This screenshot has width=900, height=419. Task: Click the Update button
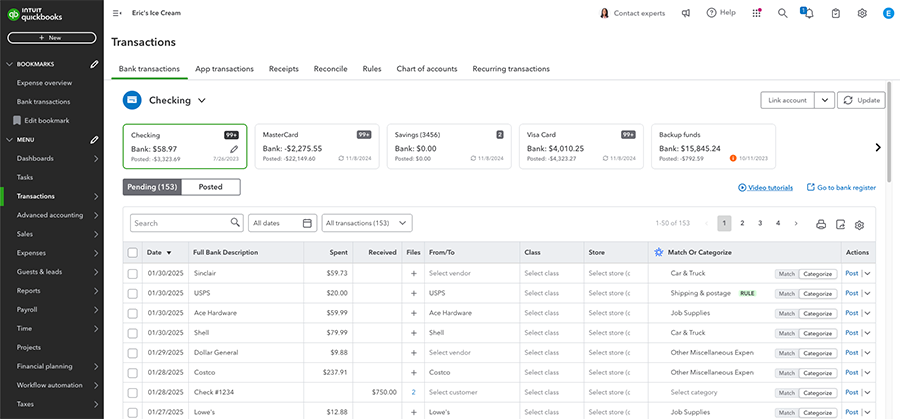[x=861, y=100]
